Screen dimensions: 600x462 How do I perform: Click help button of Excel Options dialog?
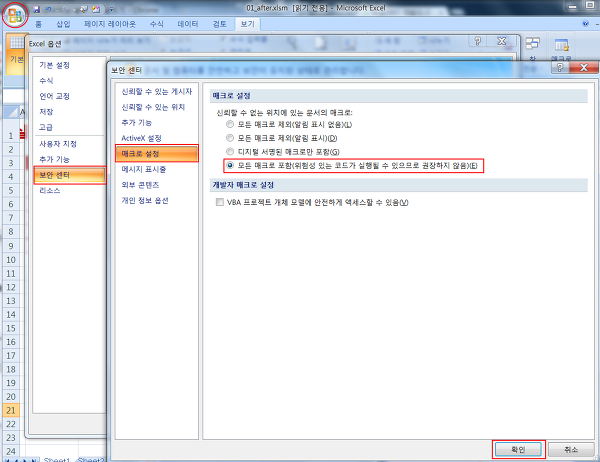[x=478, y=41]
